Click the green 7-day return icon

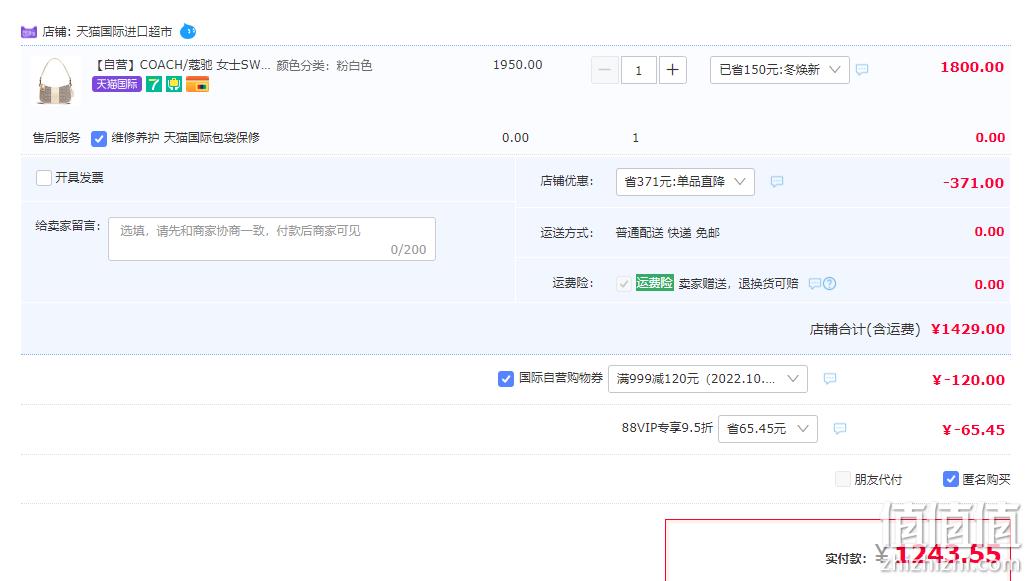pos(154,84)
